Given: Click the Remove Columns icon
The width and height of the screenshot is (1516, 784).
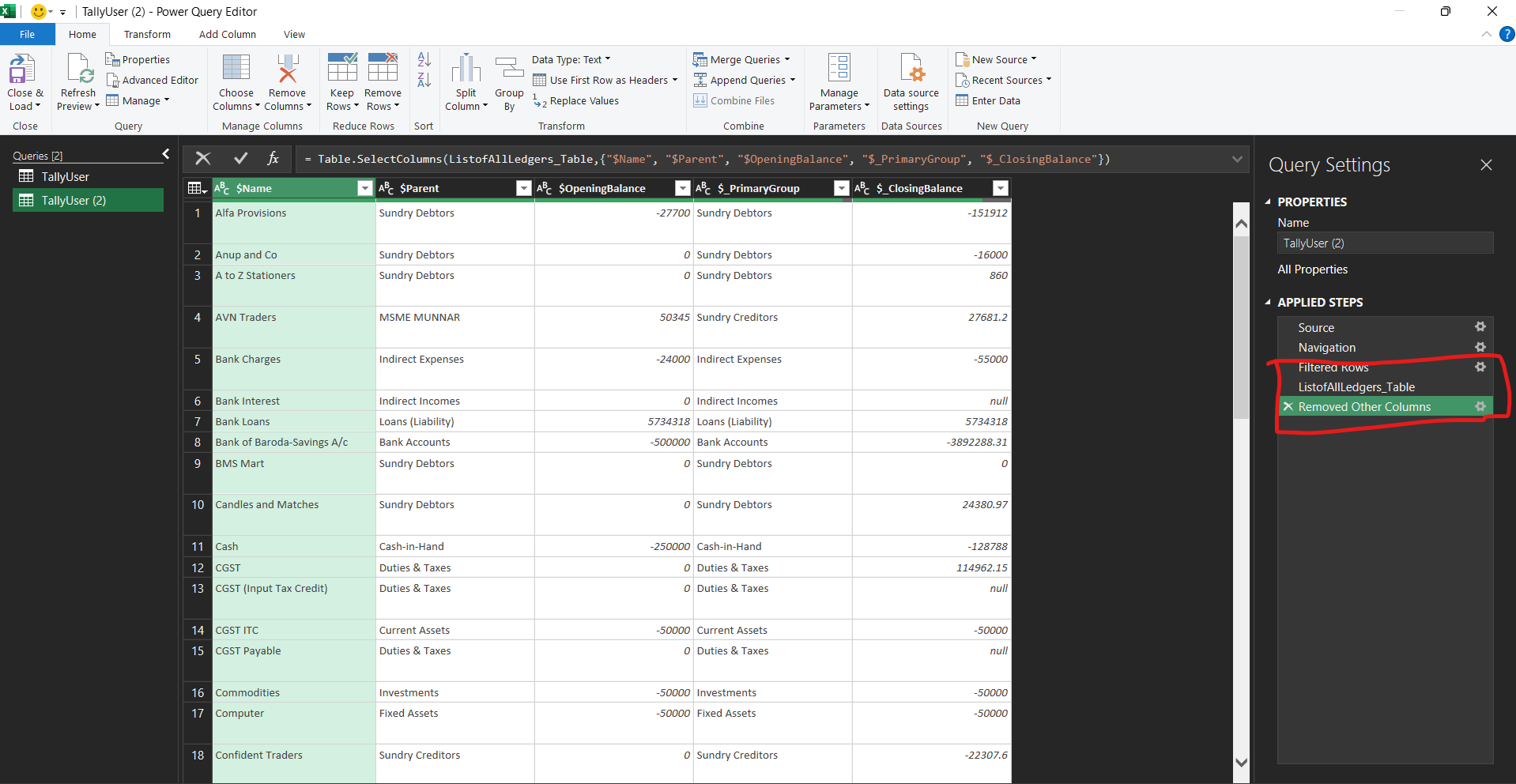Looking at the screenshot, I should click(x=288, y=70).
